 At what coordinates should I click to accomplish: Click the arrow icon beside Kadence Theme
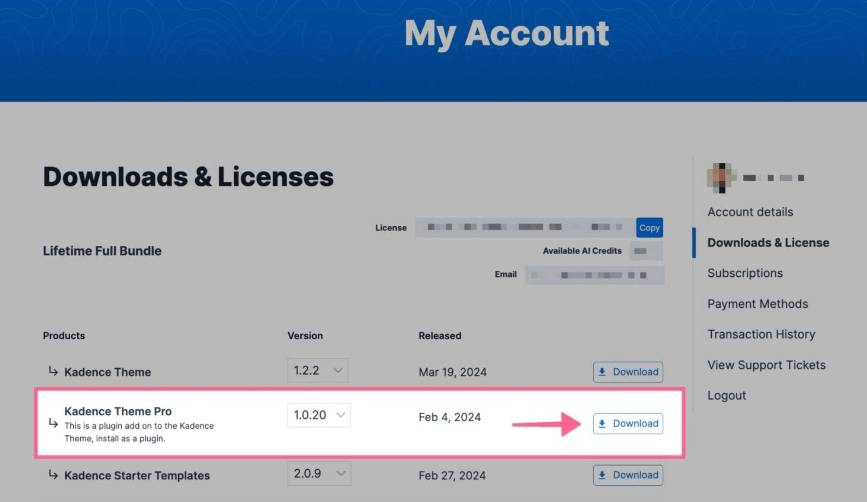(52, 372)
